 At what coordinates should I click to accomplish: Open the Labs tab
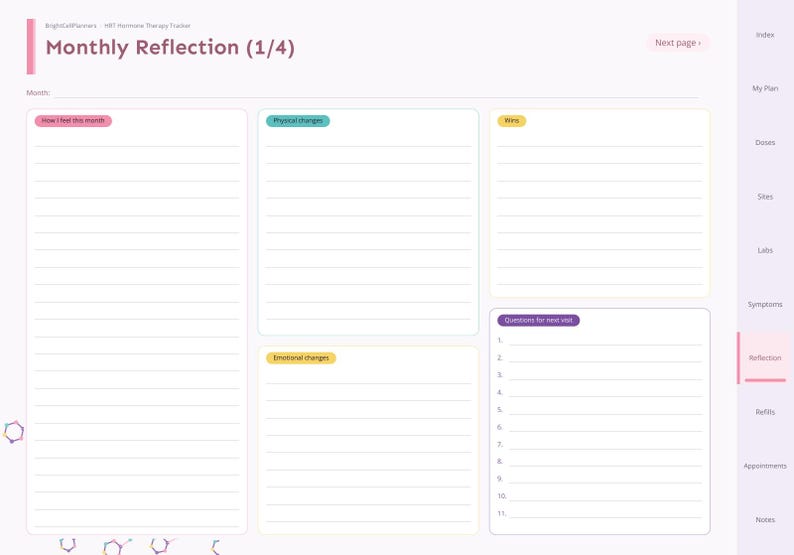[765, 250]
